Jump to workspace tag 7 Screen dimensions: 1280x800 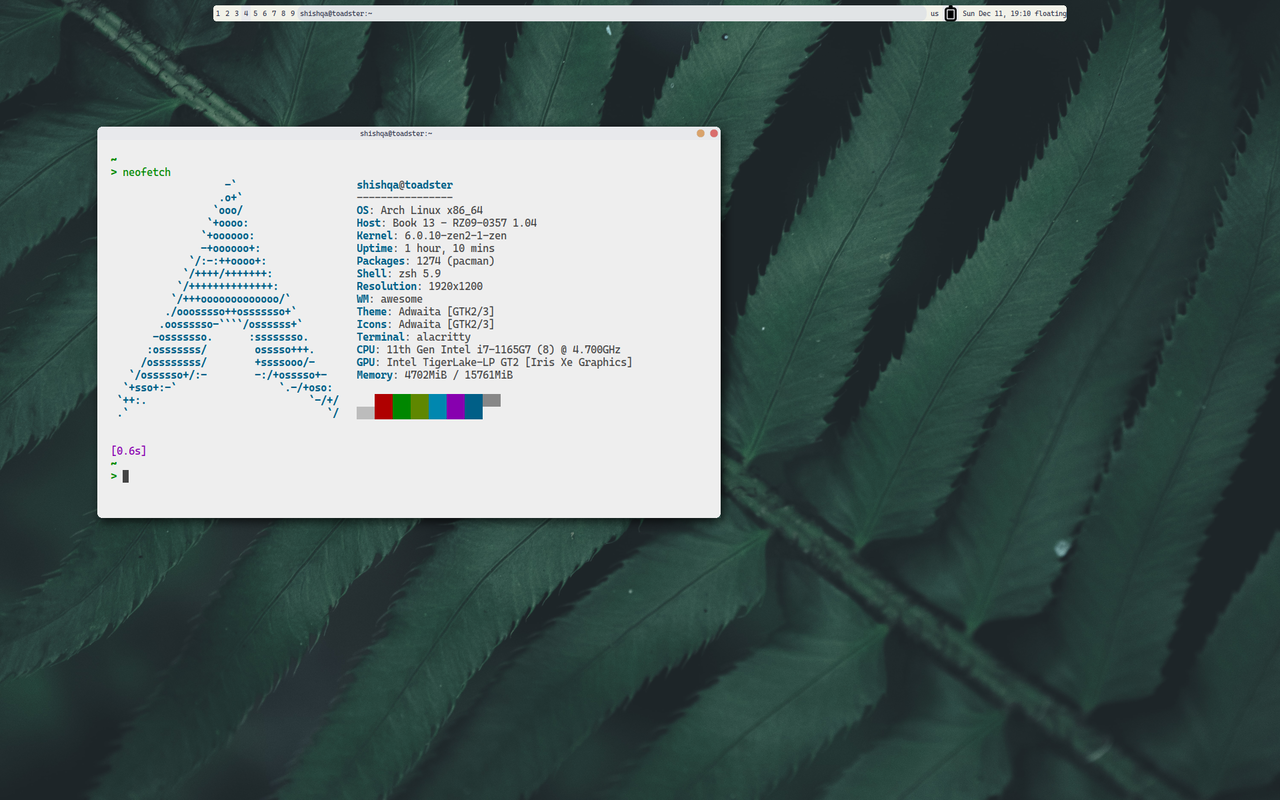point(274,14)
